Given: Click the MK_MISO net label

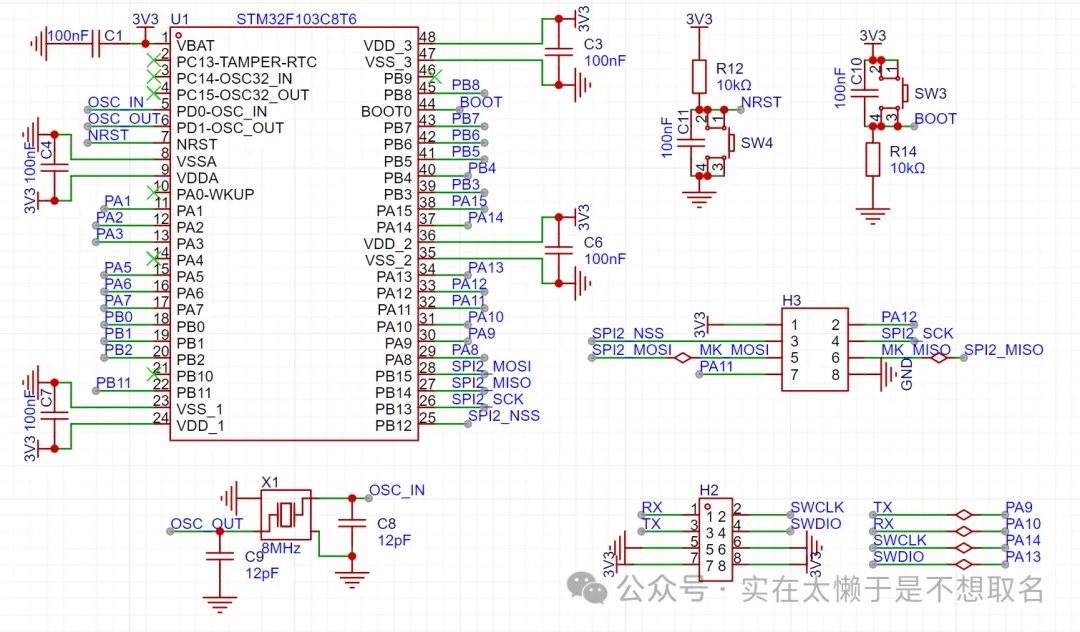Looking at the screenshot, I should coord(916,349).
